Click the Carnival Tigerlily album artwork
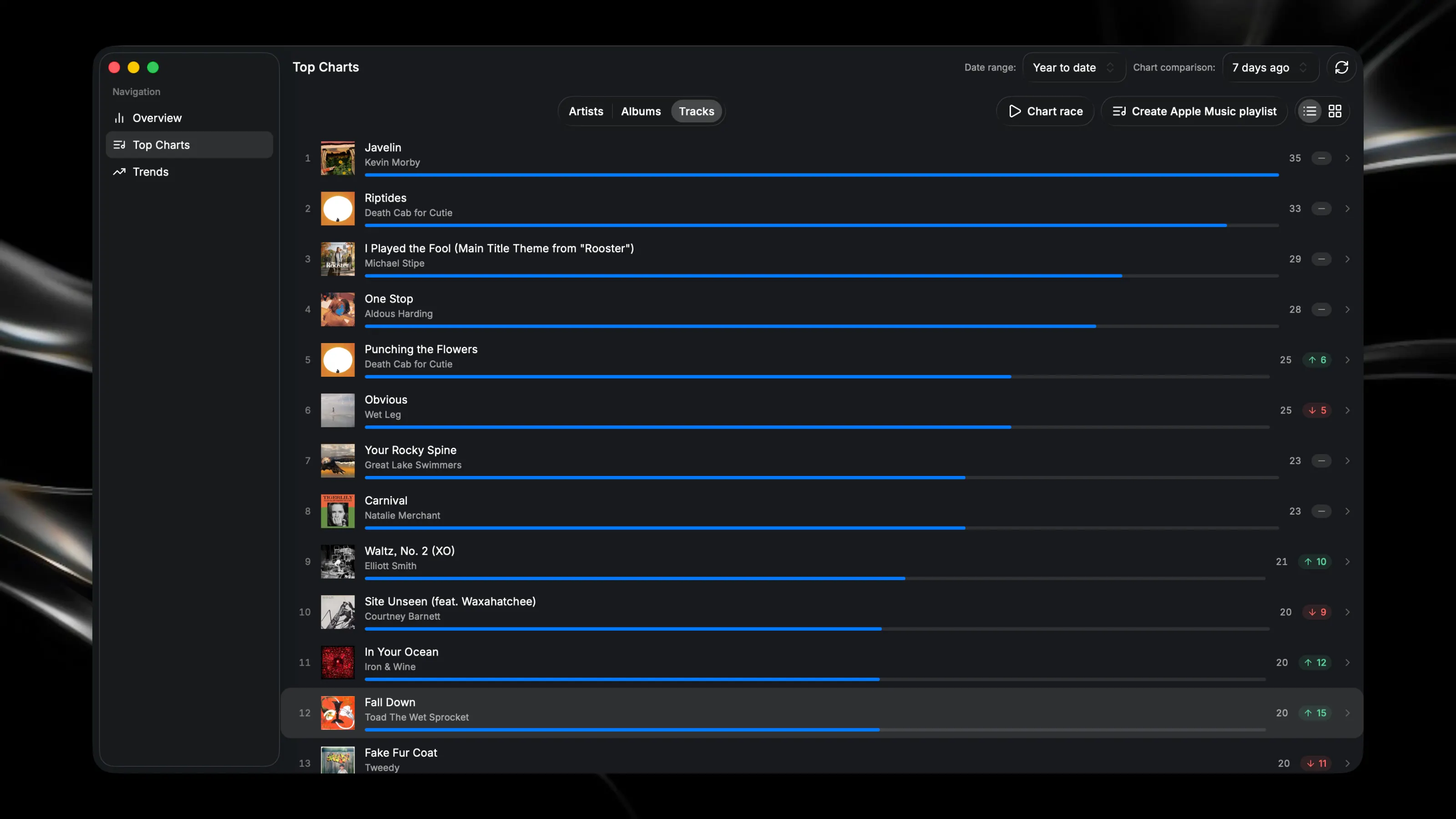Image resolution: width=1456 pixels, height=819 pixels. point(338,511)
